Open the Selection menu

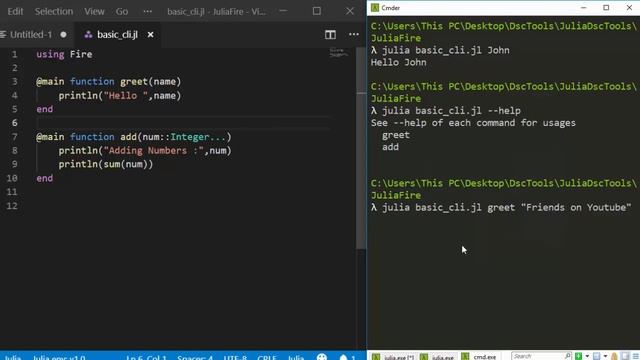[x=54, y=11]
